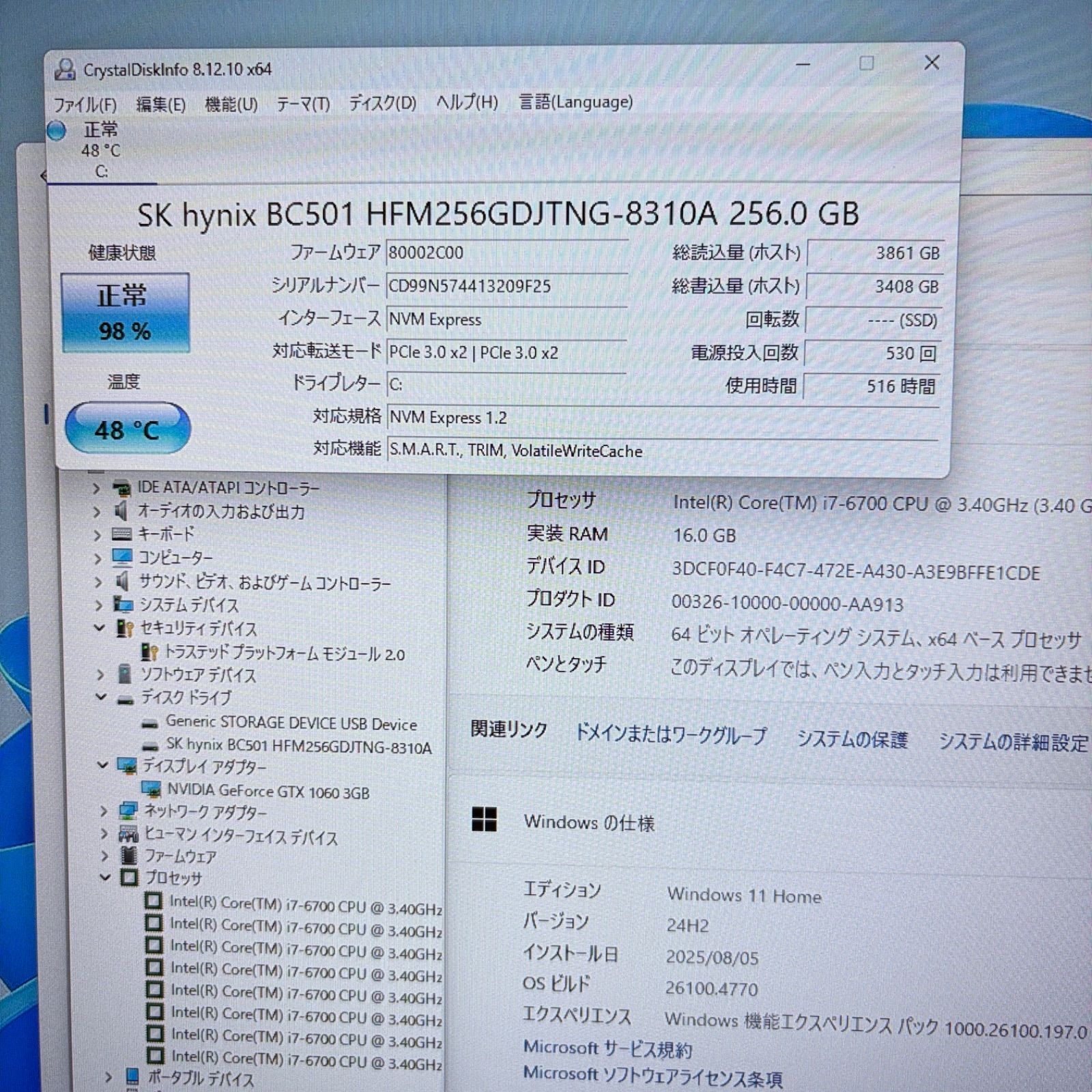Expand システム デバイス node
1092x1092 pixels.
(x=99, y=605)
